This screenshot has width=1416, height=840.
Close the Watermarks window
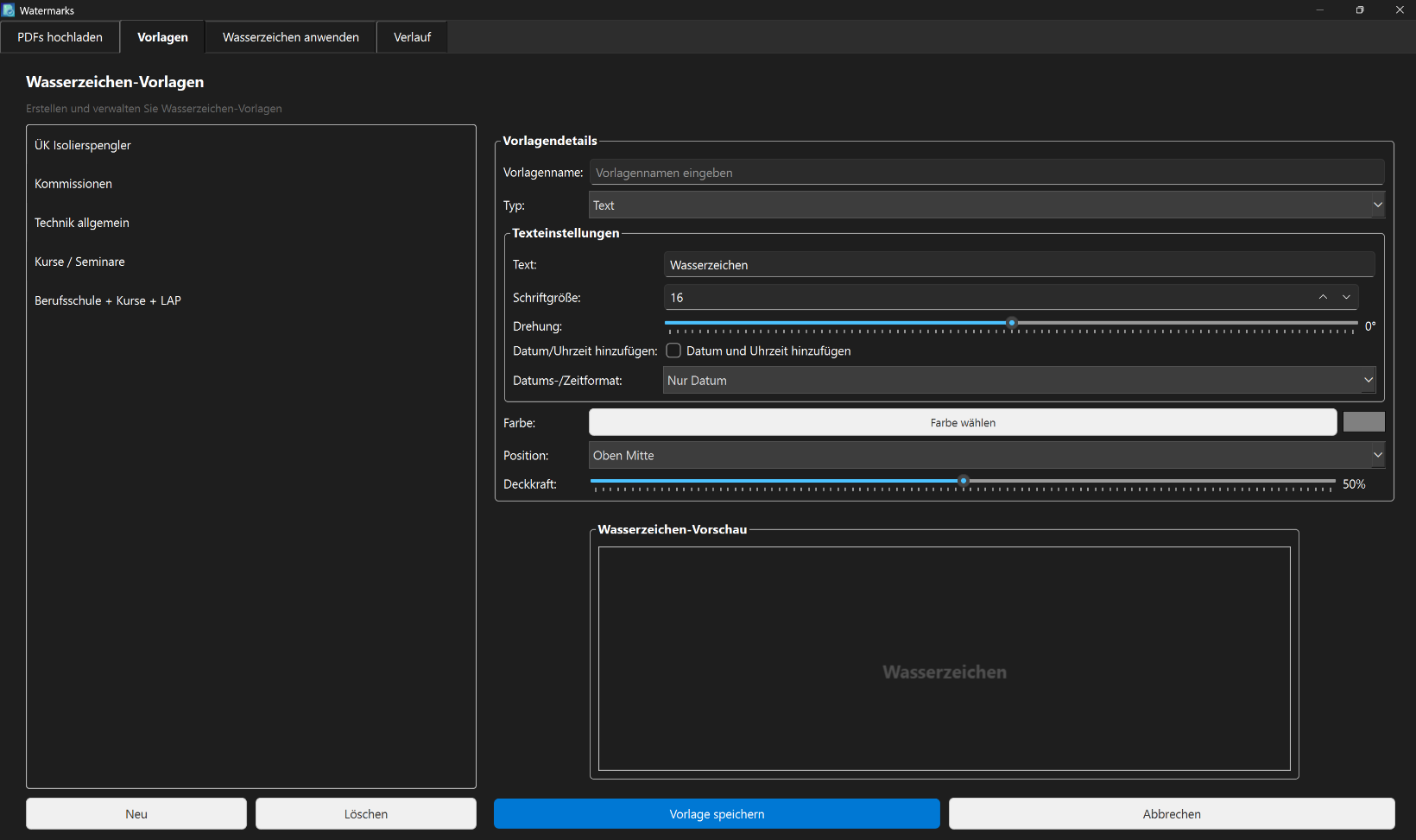[x=1400, y=10]
